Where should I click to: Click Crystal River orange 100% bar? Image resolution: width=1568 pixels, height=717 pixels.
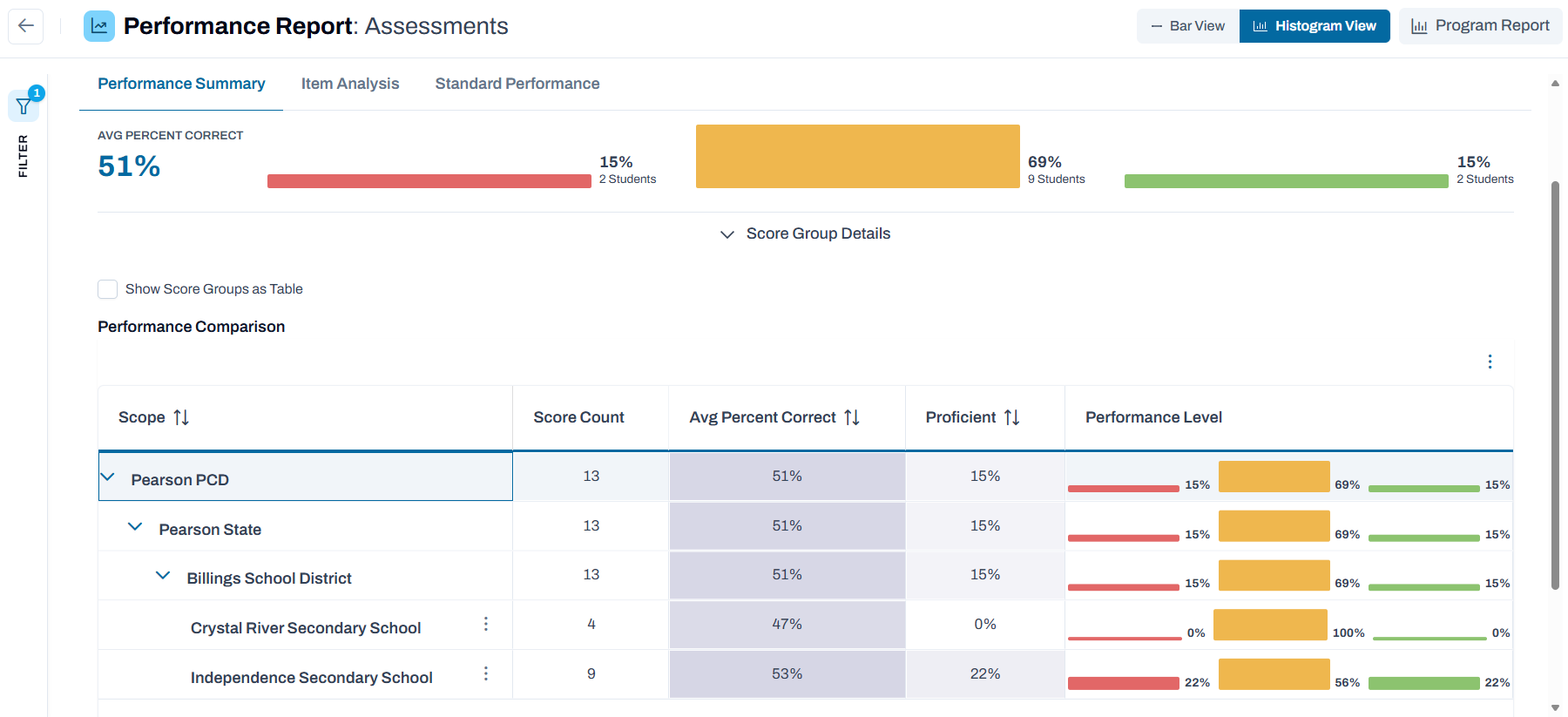click(x=1270, y=625)
